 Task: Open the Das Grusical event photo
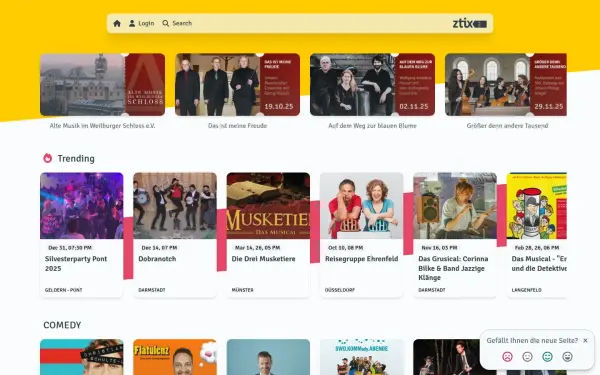[455, 206]
